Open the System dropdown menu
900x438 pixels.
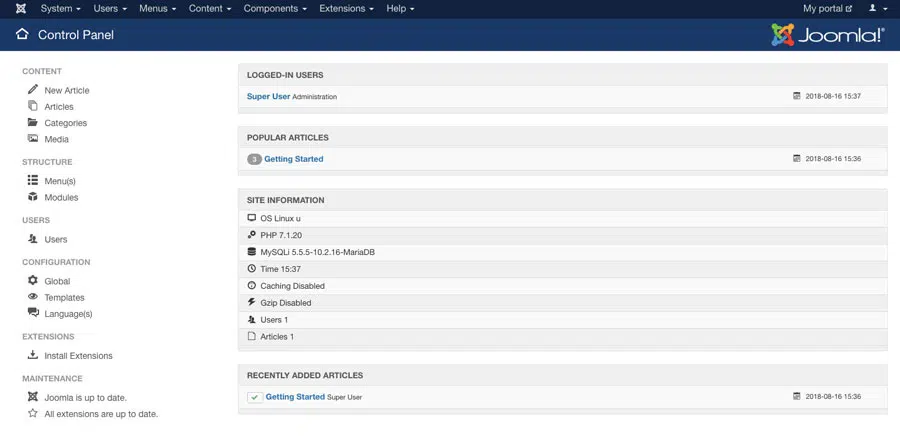tap(60, 9)
